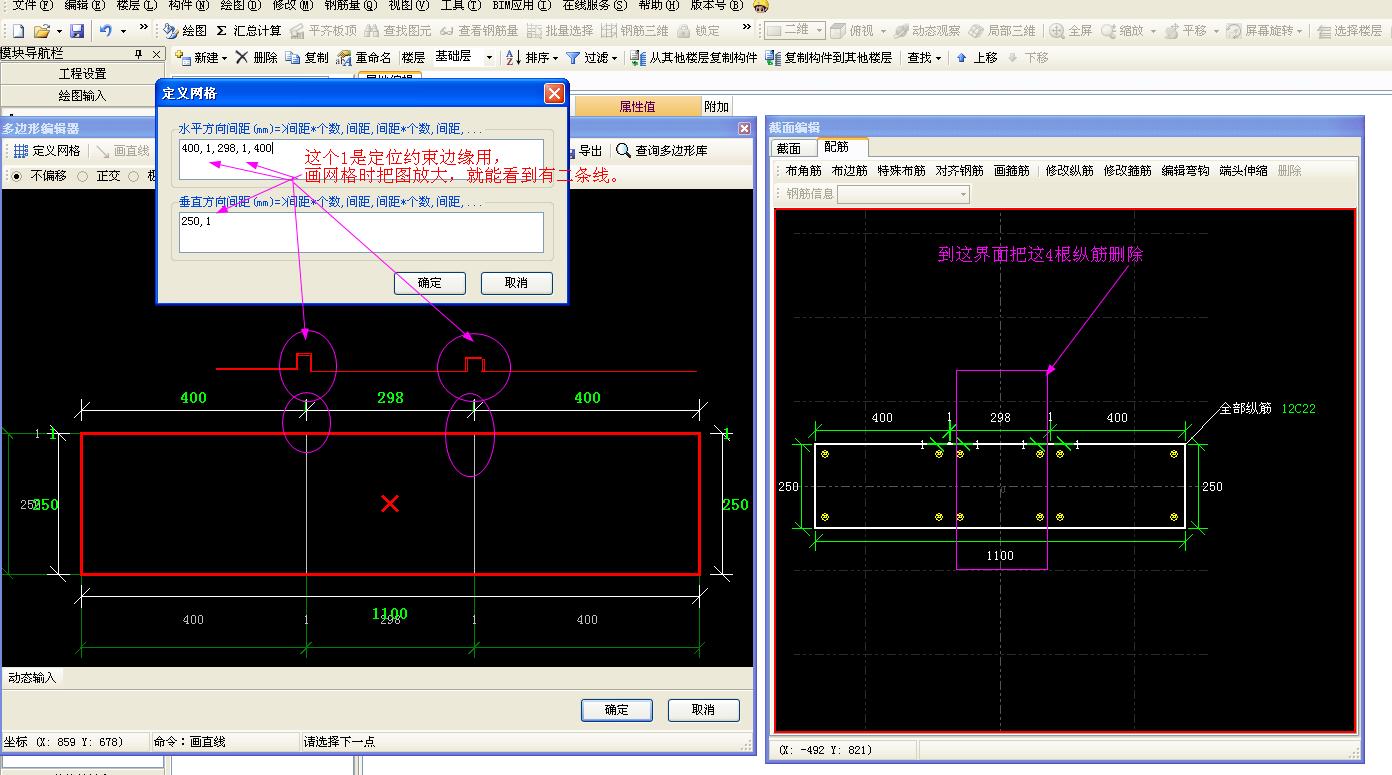Open the 查找 dropdown
The width and height of the screenshot is (1392, 775).
tap(924, 58)
